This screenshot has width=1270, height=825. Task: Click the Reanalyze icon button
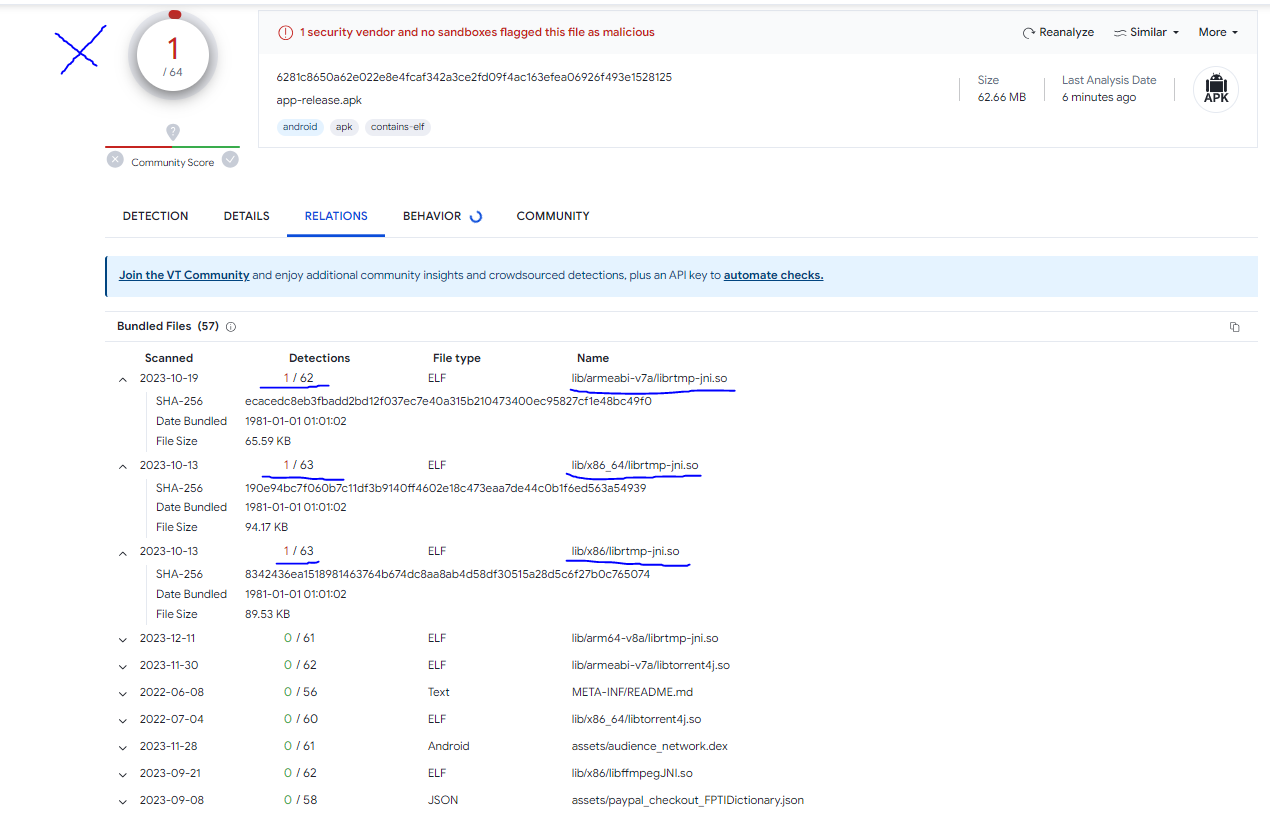pyautogui.click(x=1057, y=32)
